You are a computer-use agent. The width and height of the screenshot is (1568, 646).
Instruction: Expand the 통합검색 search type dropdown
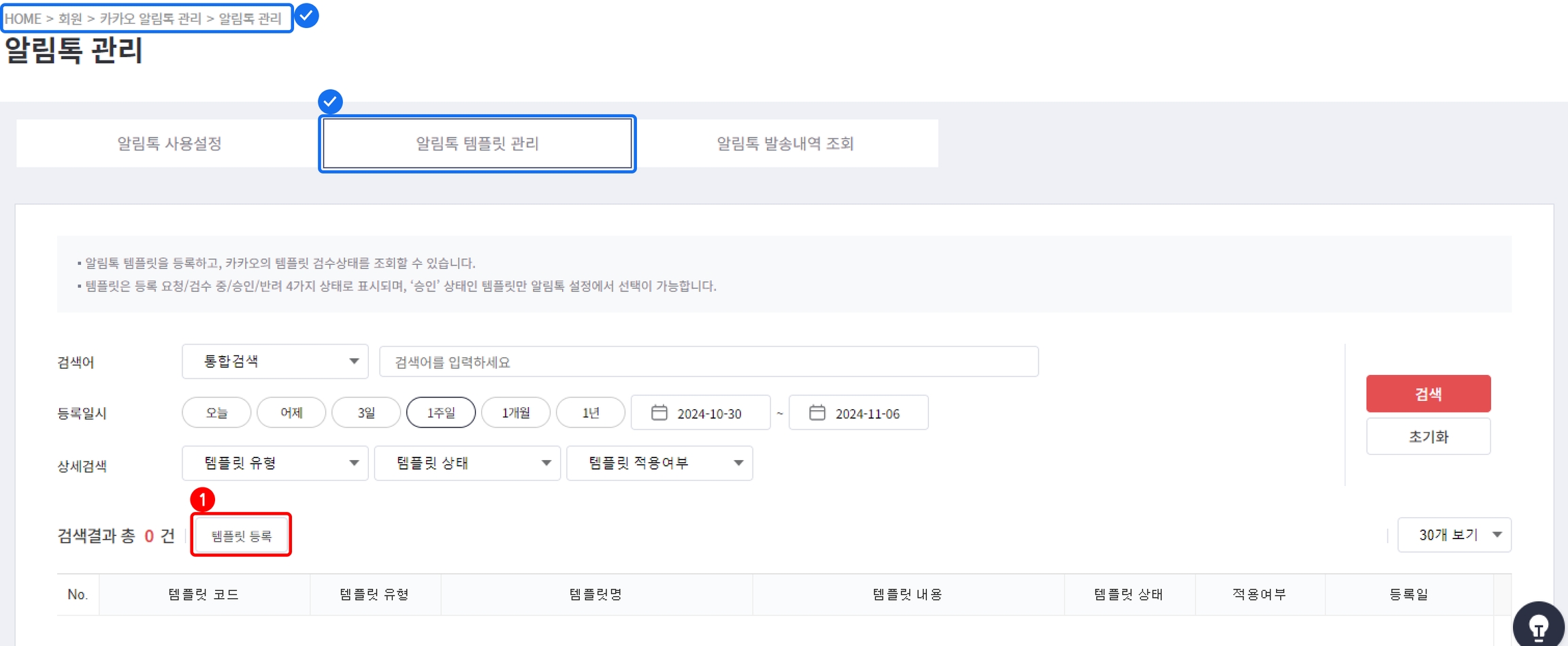tap(275, 361)
